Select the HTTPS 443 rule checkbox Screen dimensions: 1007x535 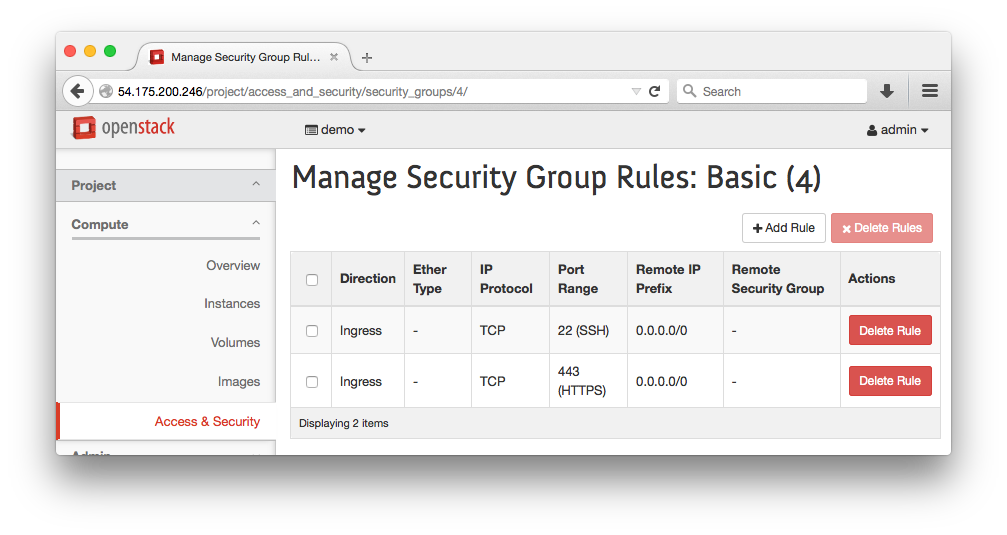click(312, 382)
